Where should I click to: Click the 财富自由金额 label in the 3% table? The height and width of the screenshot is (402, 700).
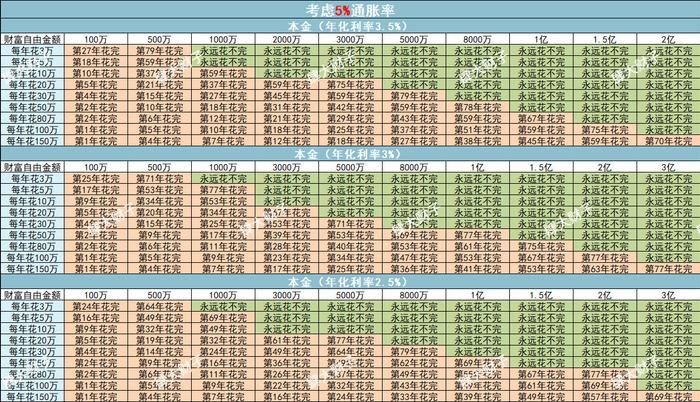[33, 167]
